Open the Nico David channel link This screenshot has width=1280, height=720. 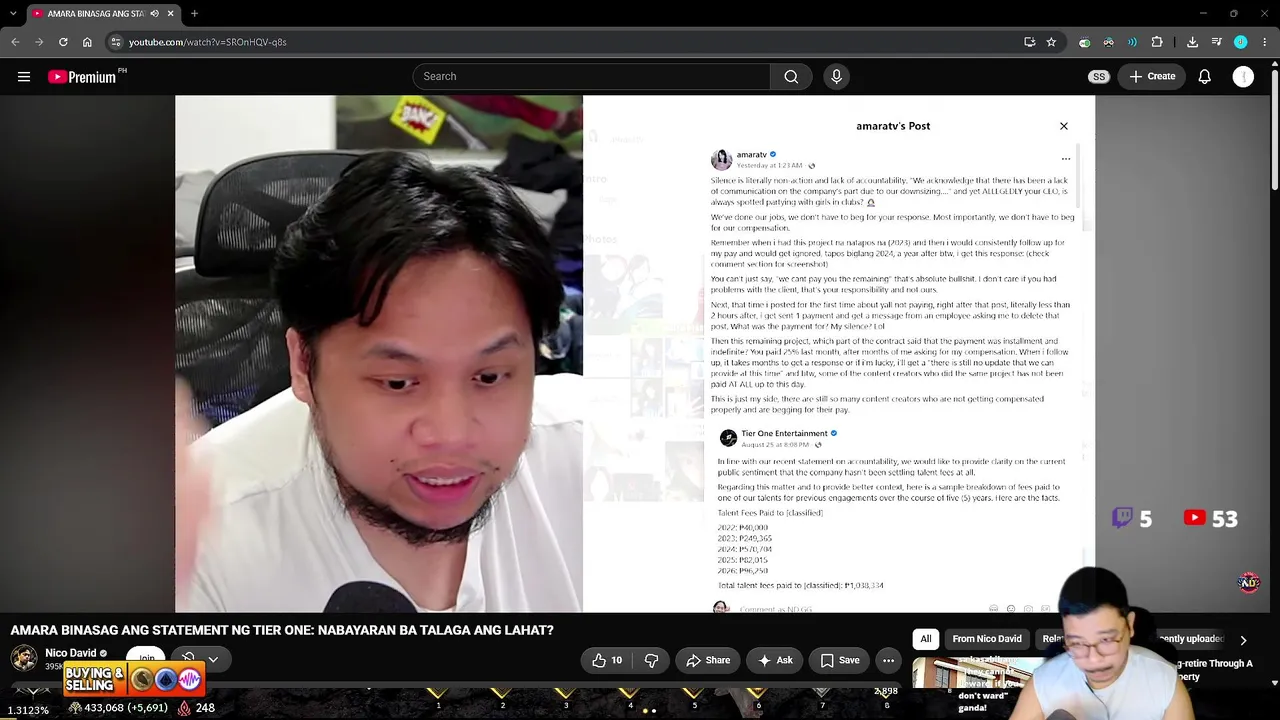[x=70, y=653]
